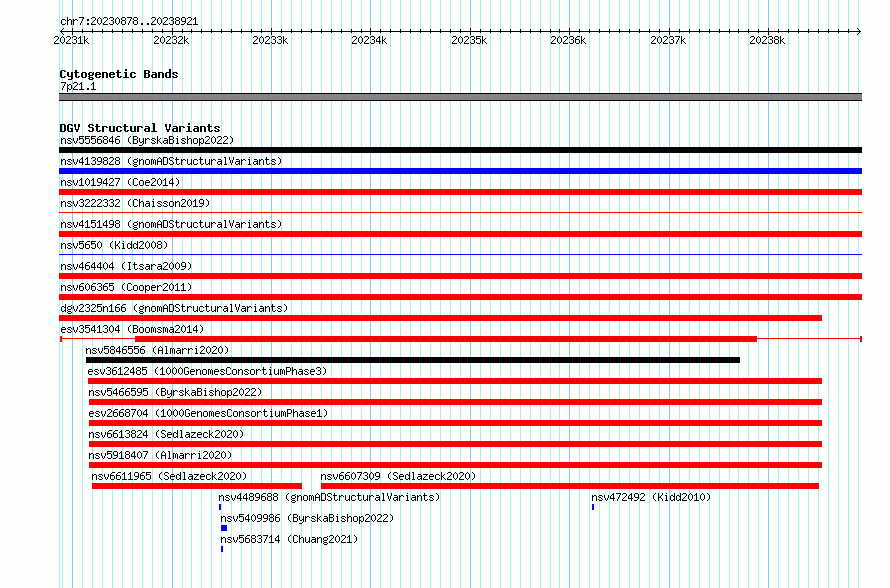Click the short nsv6611965 red bar
Viewport: 890px width, 588px height.
(197, 486)
